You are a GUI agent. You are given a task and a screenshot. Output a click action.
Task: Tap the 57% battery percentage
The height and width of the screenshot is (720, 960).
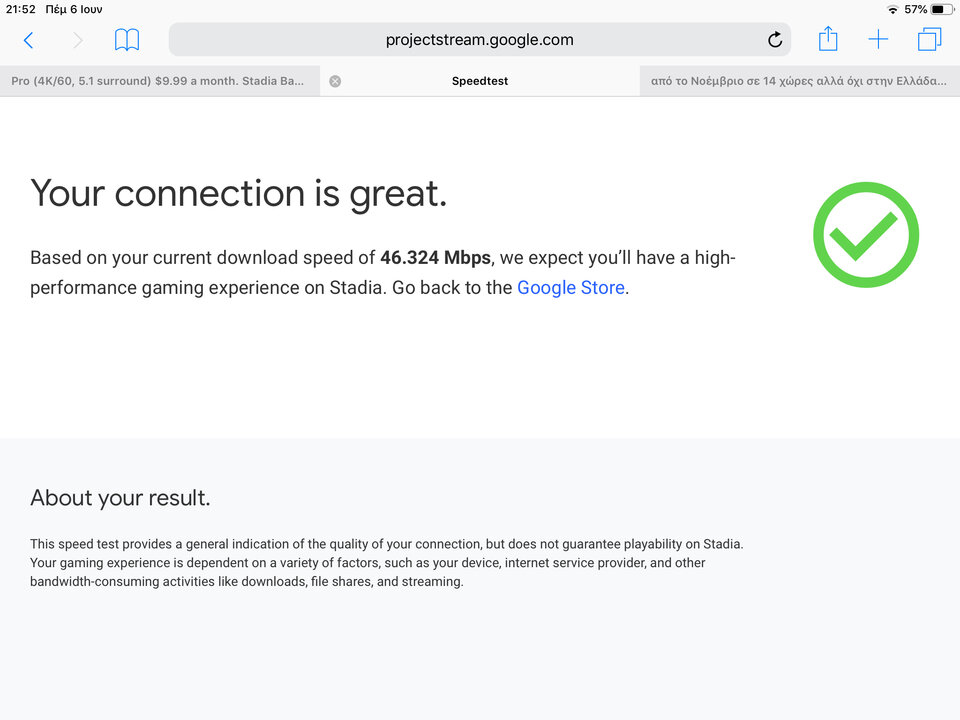point(915,9)
